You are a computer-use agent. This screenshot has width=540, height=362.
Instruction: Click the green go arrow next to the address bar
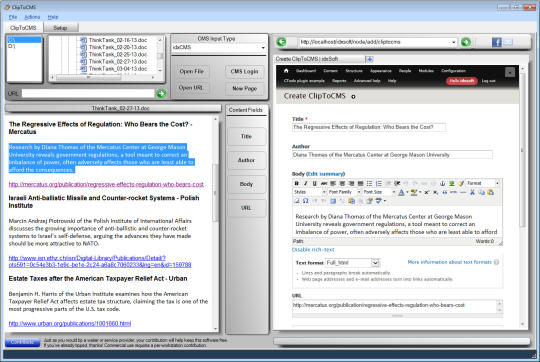[x=466, y=42]
